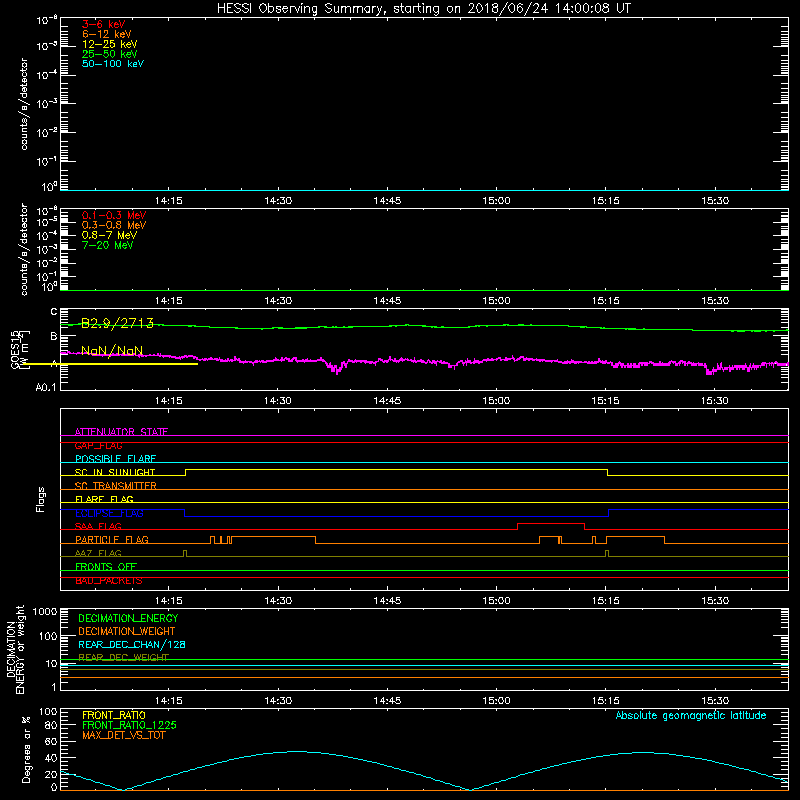Click the 7-20 MeV legend entry
This screenshot has width=800, height=800.
(107, 245)
